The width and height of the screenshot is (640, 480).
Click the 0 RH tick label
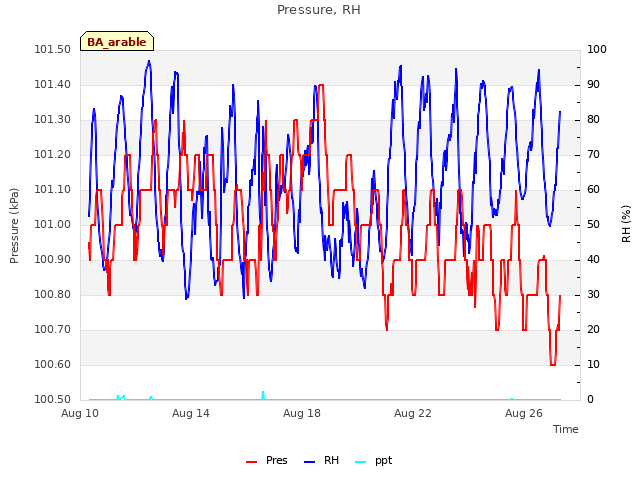click(590, 399)
